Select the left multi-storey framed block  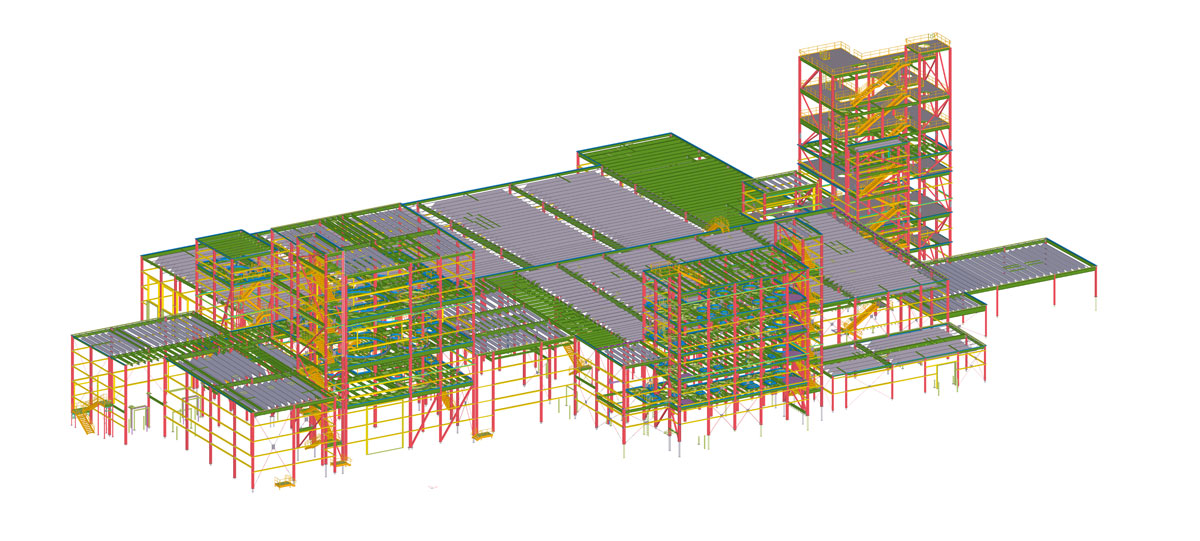tap(380, 300)
